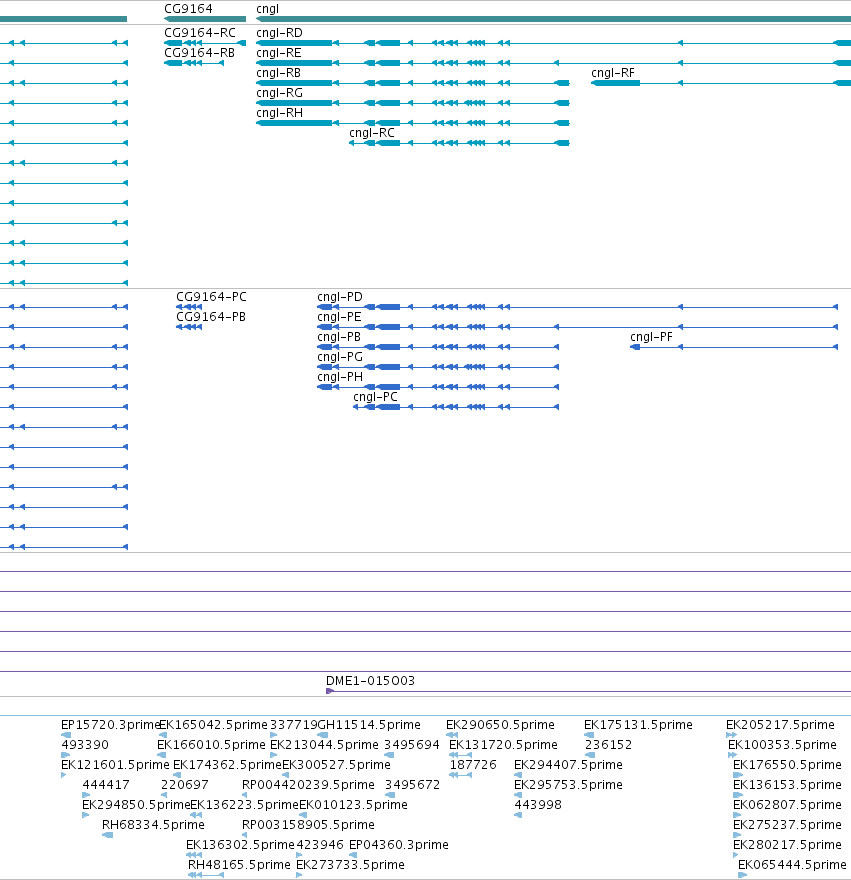Image resolution: width=851 pixels, height=880 pixels.
Task: Select the 337719 EST label
Action: [x=294, y=725]
